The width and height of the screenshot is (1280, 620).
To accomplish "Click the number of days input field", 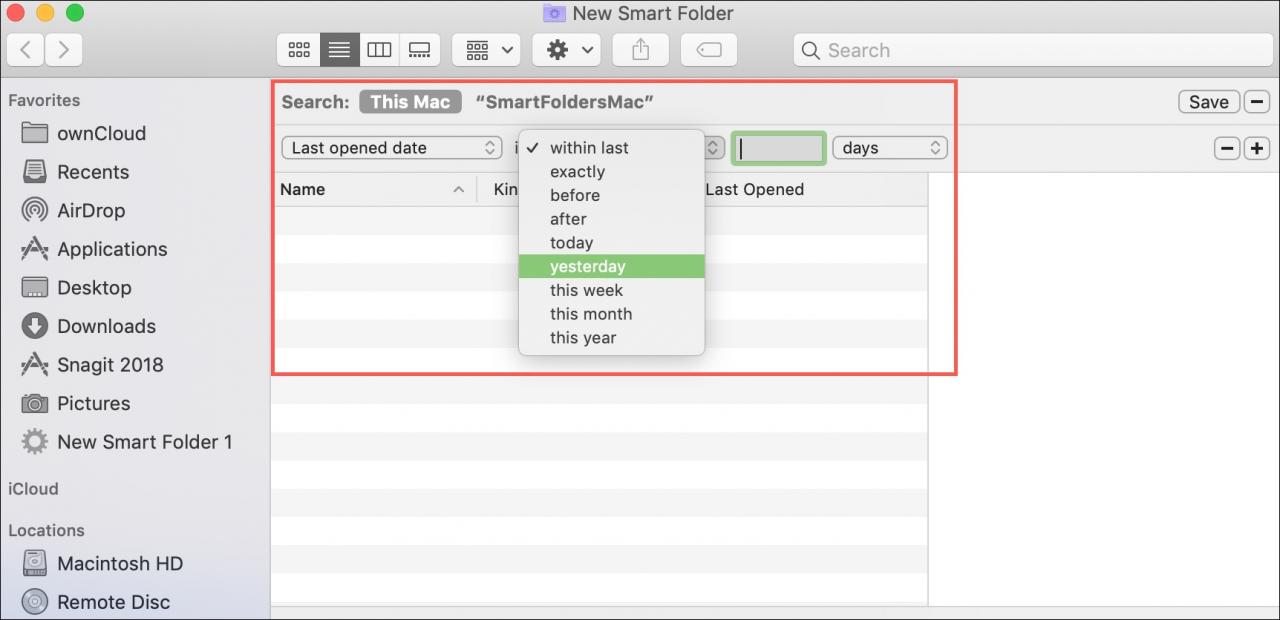I will coord(779,148).
